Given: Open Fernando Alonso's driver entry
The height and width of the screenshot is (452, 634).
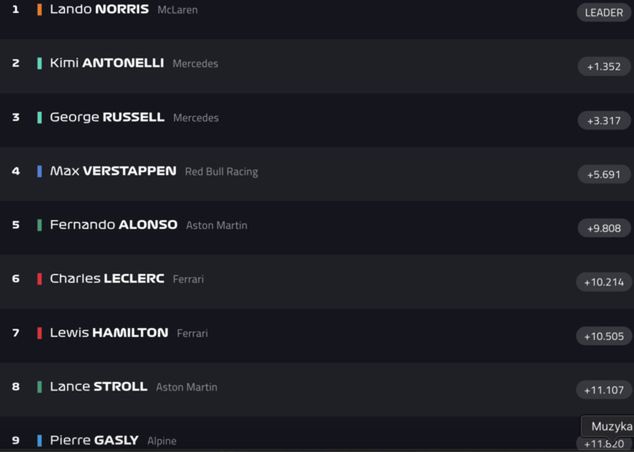Looking at the screenshot, I should [x=114, y=225].
